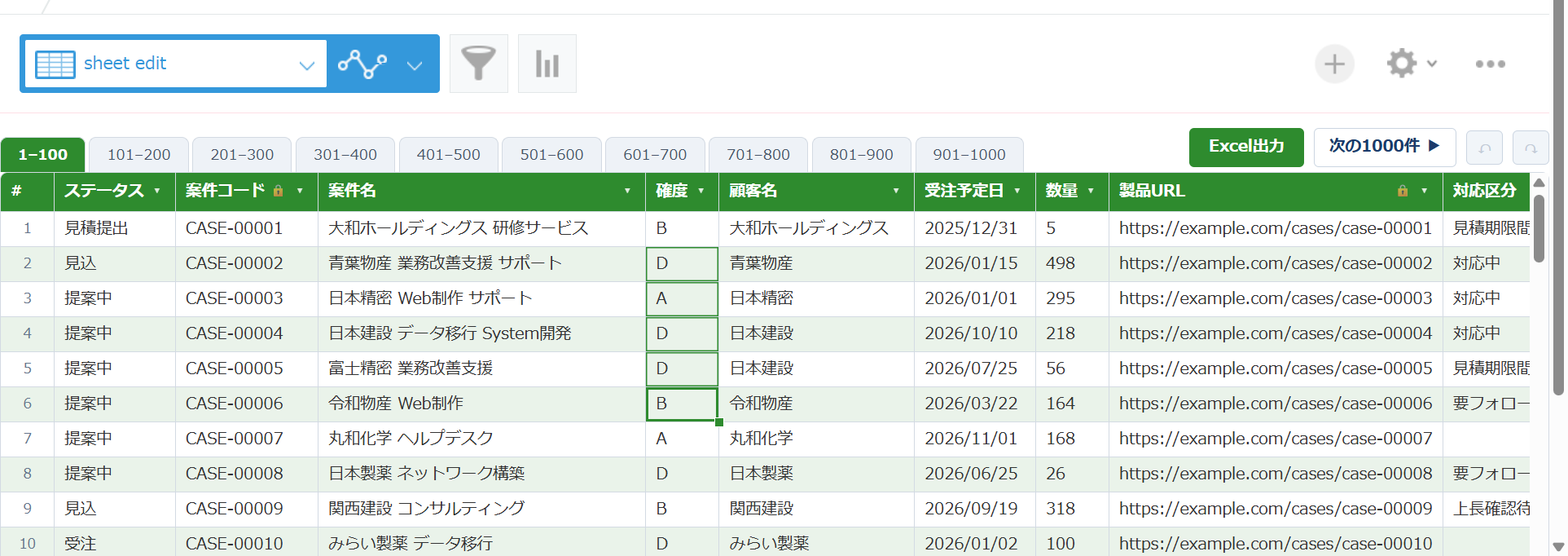
Task: Click 富士精密 業務改善支援 cell
Action: (481, 368)
